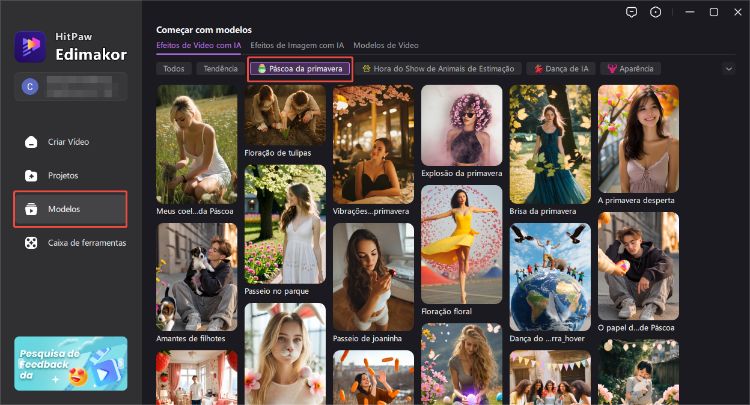The image size is (750, 405).
Task: Click the circular settings icon in the title bar
Action: coord(655,12)
